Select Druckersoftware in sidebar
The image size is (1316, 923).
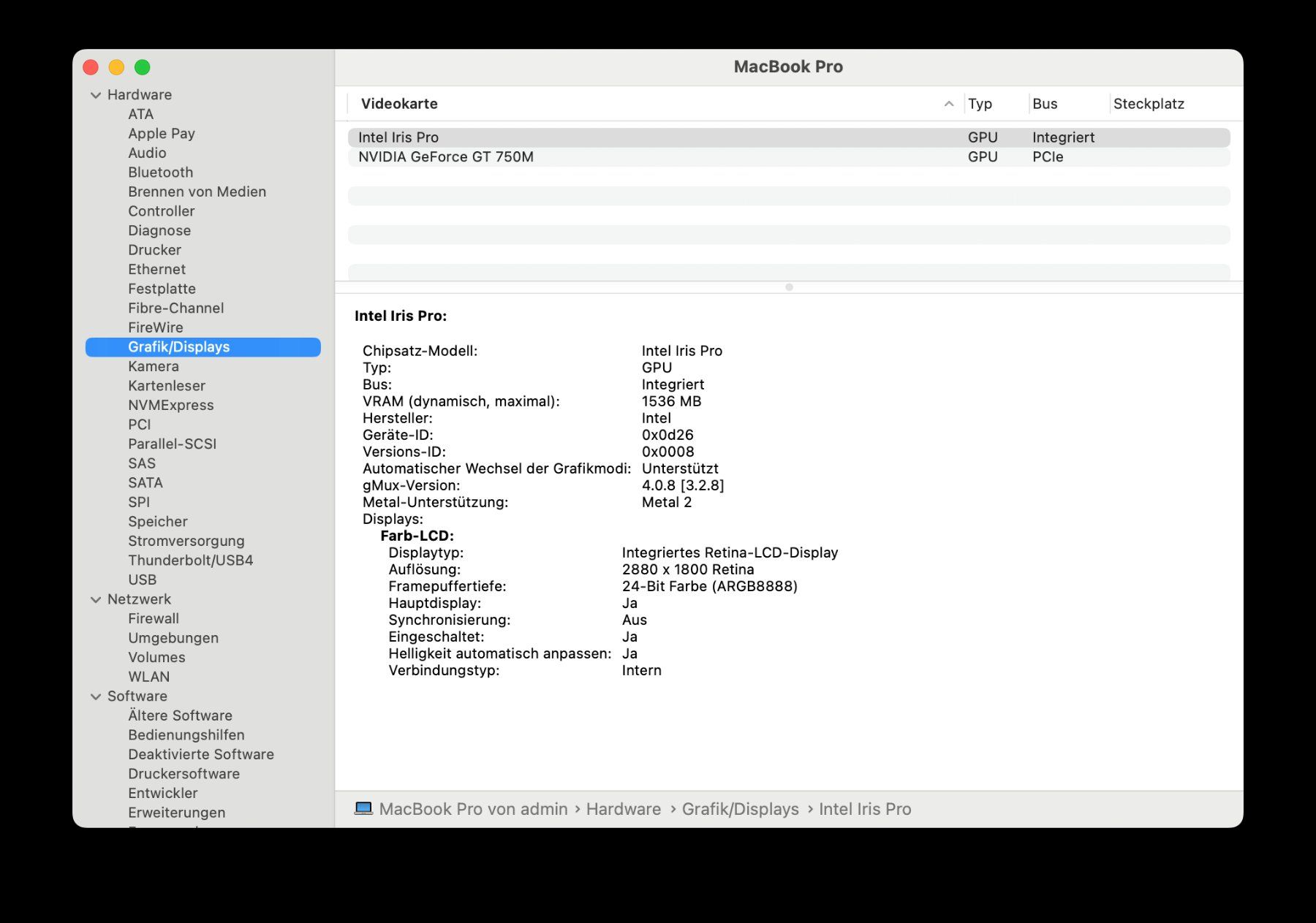click(x=184, y=773)
